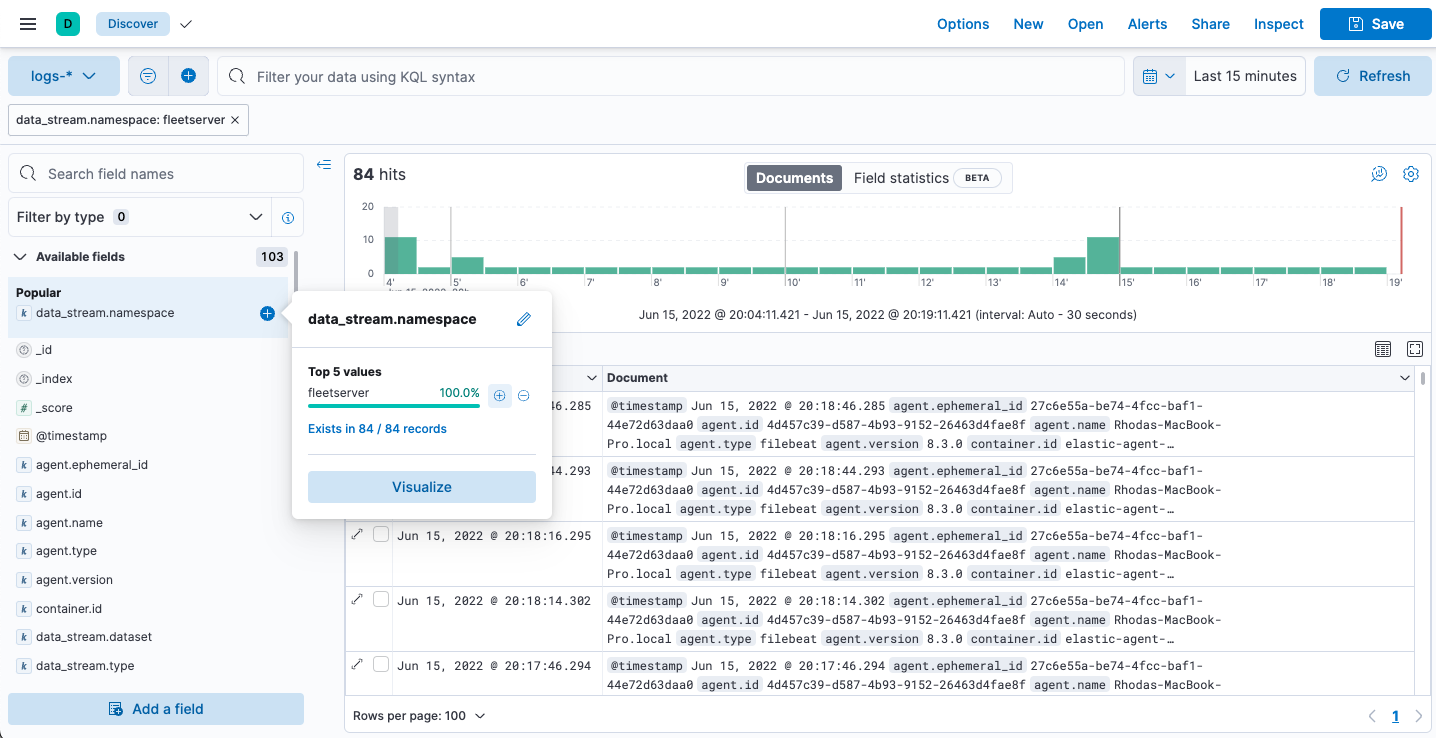Open the histogram chart options gear
Screen dimensions: 1436x738
point(1411,173)
